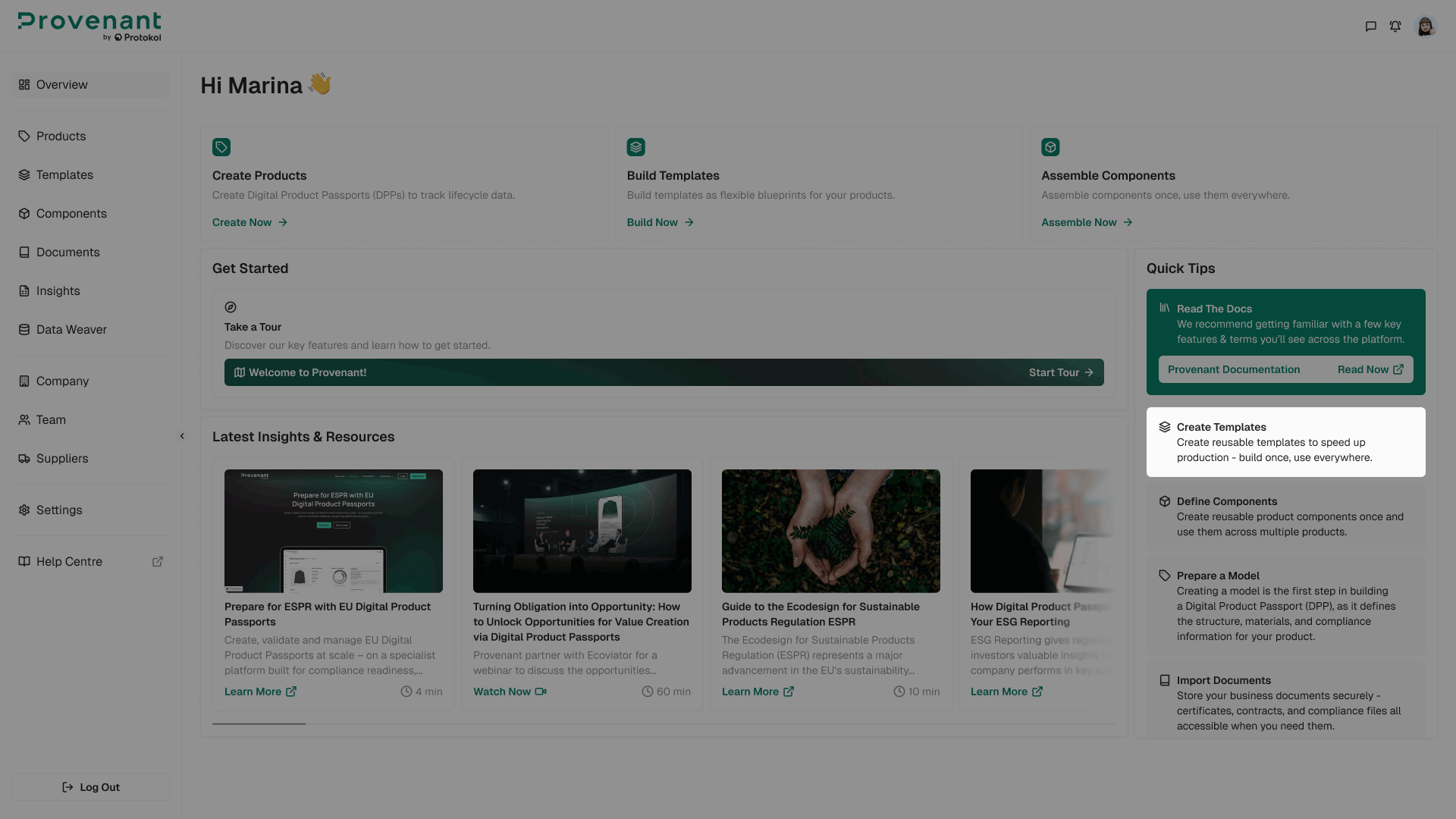Click the Team people icon
Viewport: 1456px width, 819px height.
[x=24, y=420]
